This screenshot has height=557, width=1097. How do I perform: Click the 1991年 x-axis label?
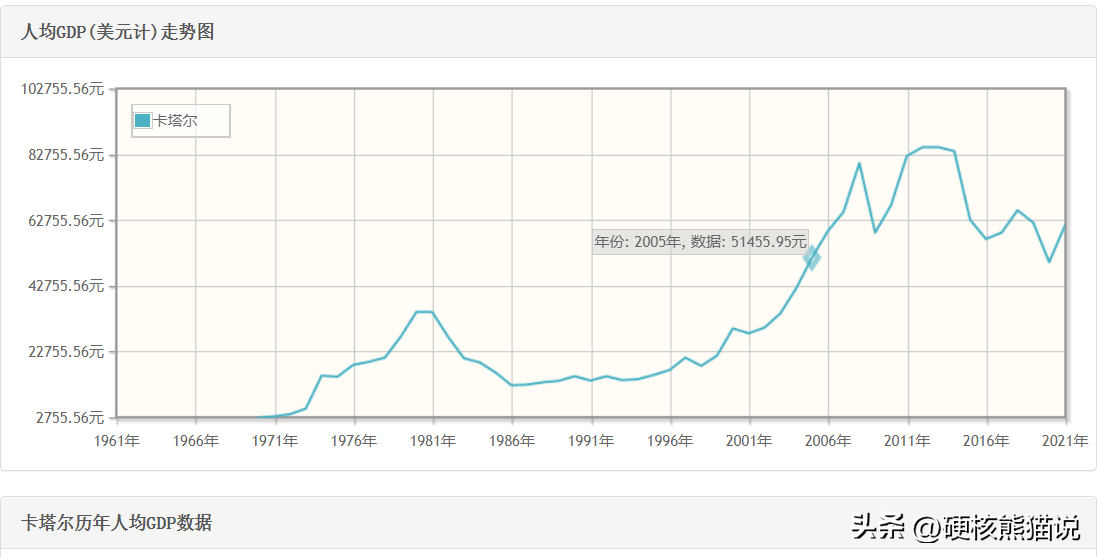pos(591,441)
